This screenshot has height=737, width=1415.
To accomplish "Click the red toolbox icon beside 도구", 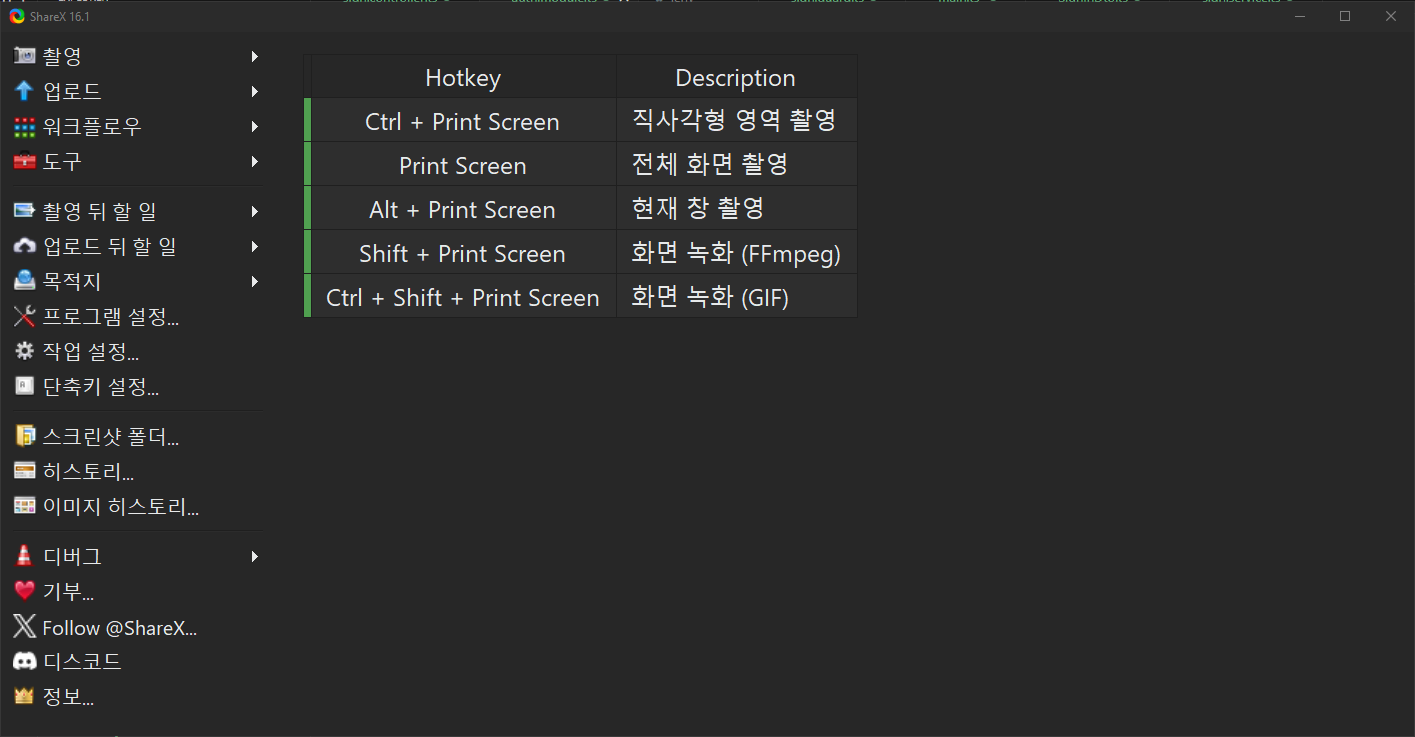I will [x=25, y=161].
